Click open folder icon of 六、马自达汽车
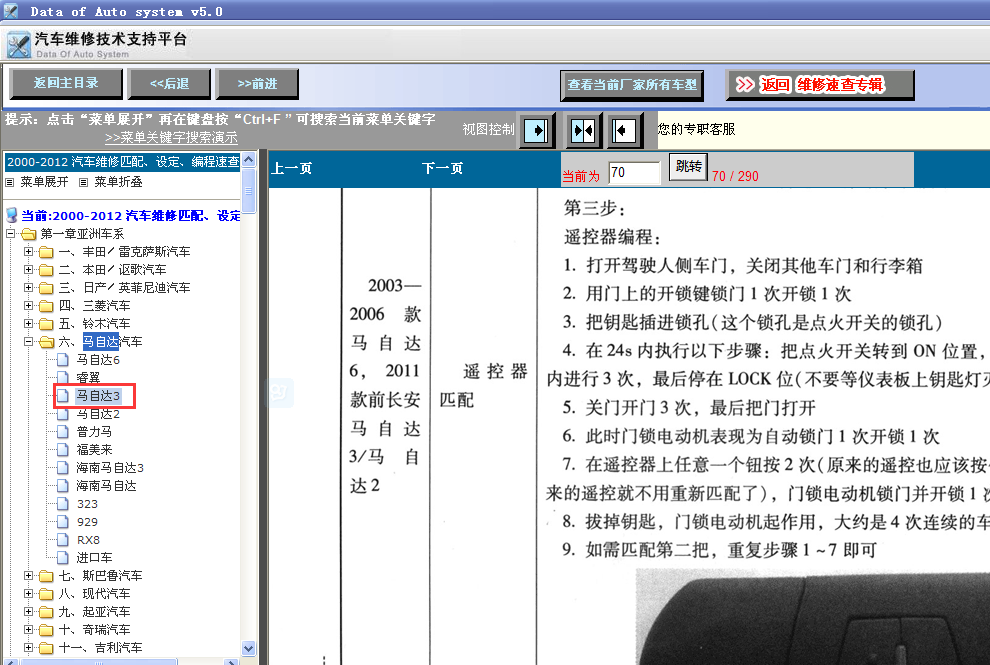 click(47, 342)
